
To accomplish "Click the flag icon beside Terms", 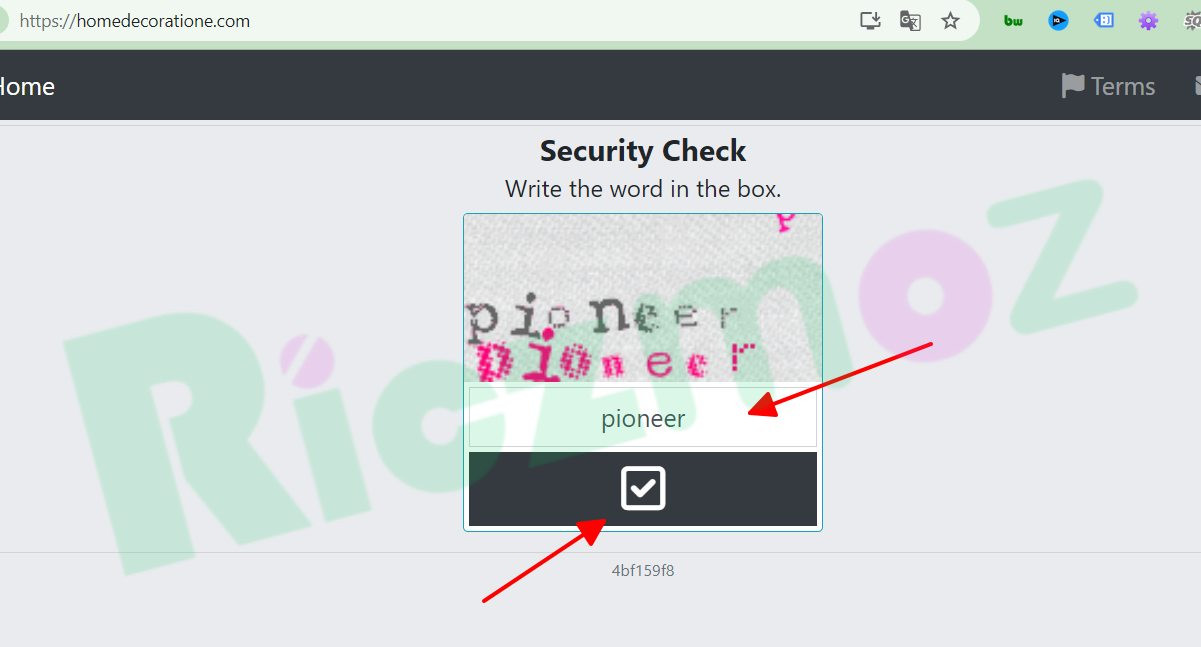I will click(1073, 86).
